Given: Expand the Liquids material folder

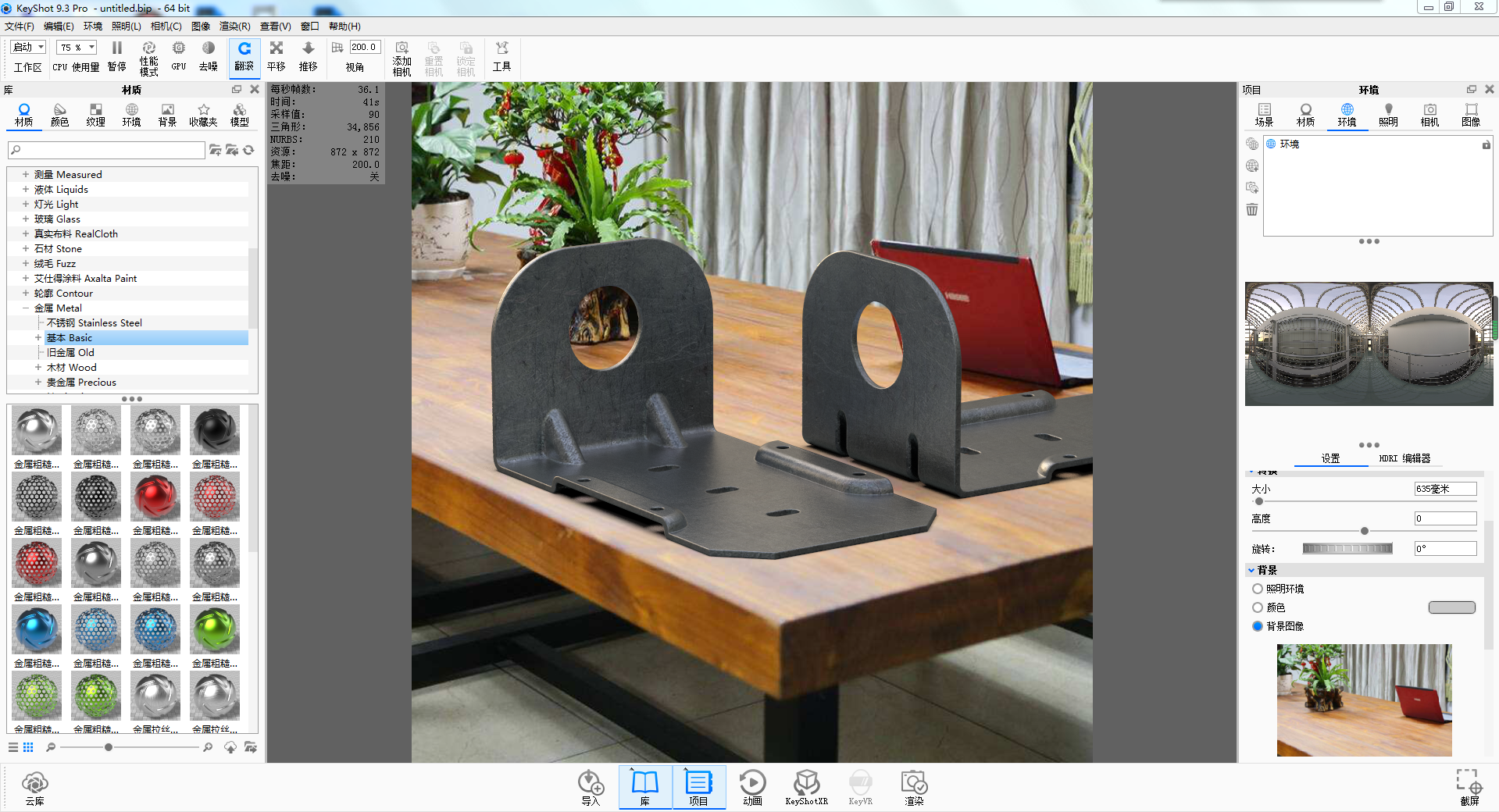Looking at the screenshot, I should click(x=26, y=189).
